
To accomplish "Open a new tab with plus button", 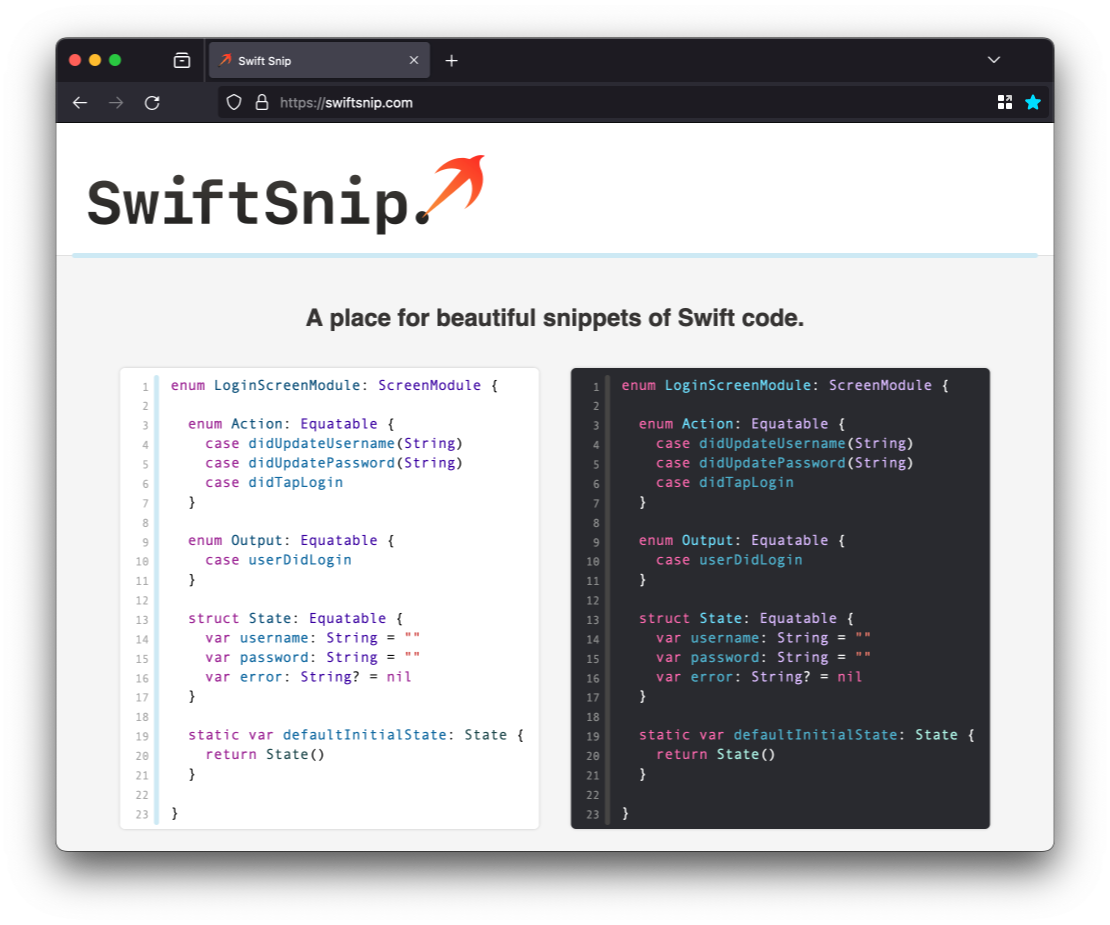I will pos(451,61).
